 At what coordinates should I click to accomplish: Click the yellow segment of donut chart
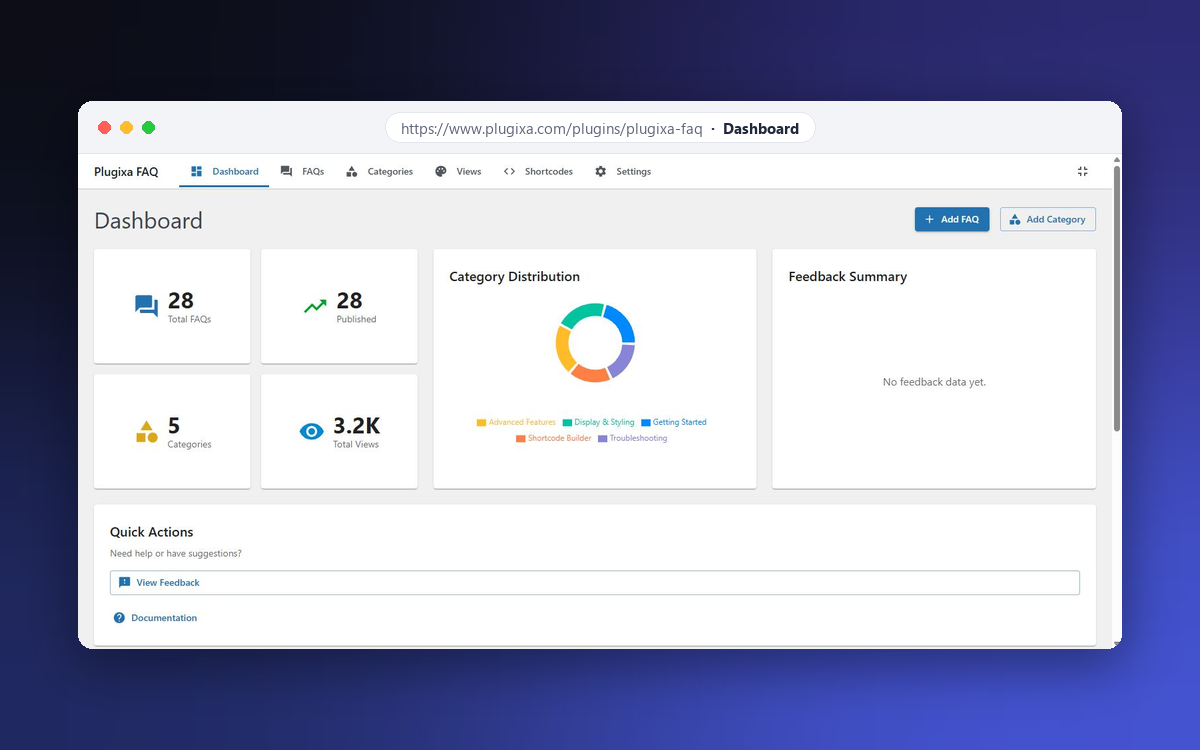pos(563,347)
